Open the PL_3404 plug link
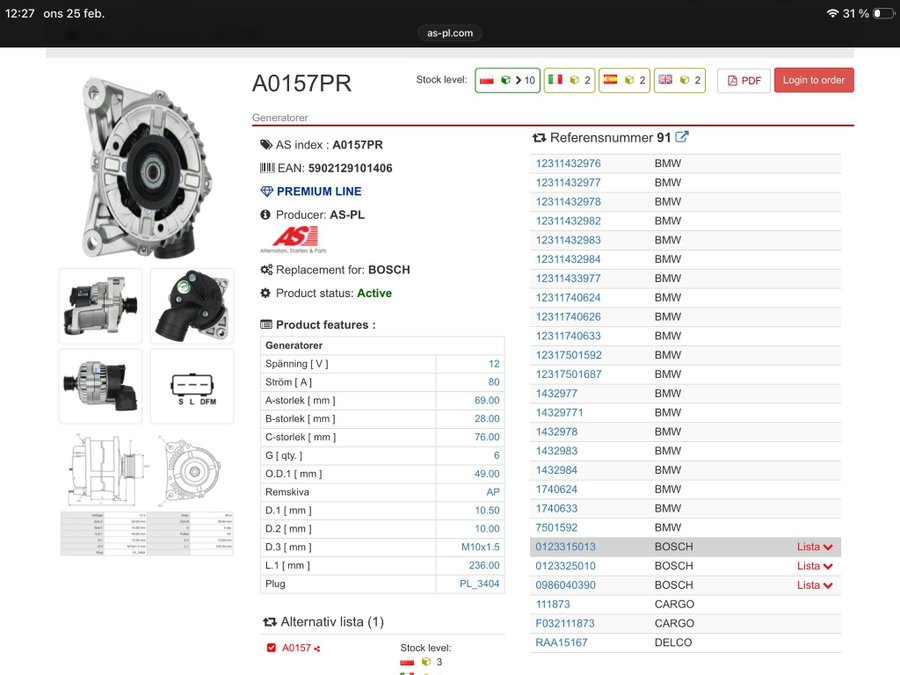 click(479, 583)
